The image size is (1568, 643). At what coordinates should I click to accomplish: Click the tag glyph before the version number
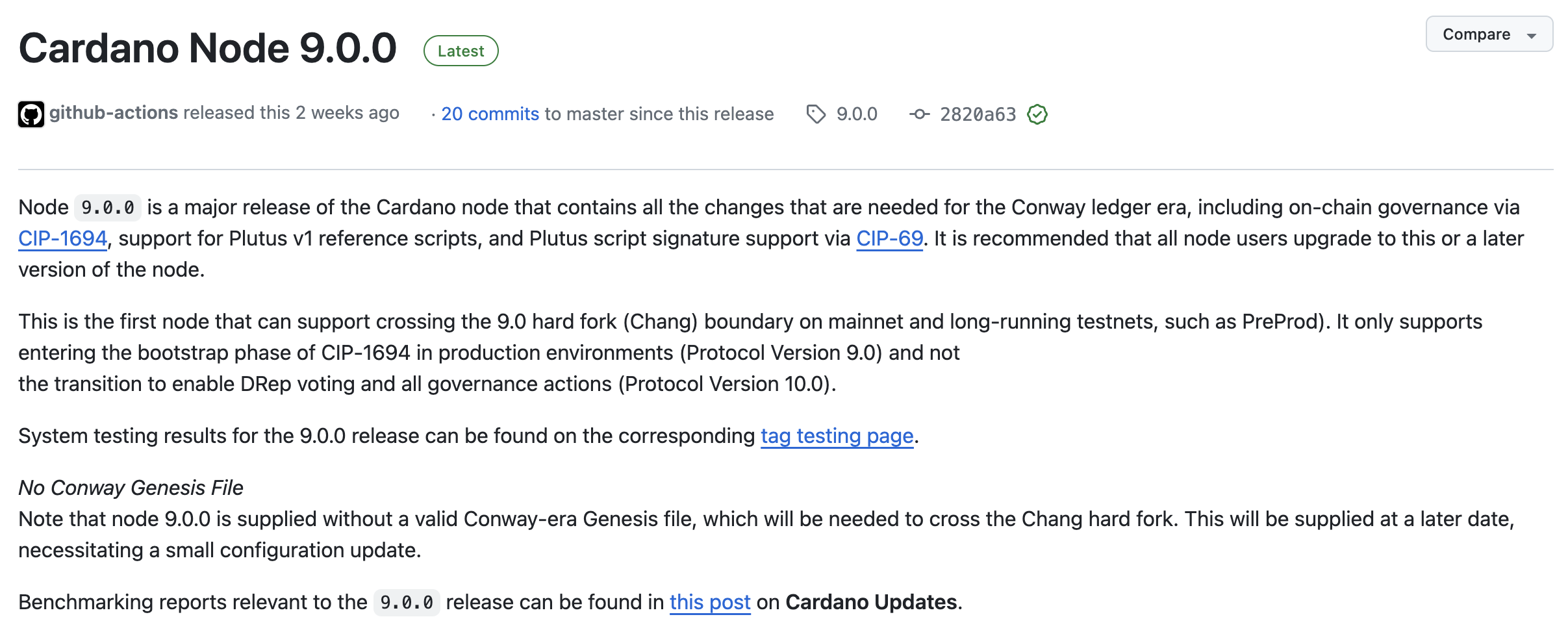click(x=818, y=113)
